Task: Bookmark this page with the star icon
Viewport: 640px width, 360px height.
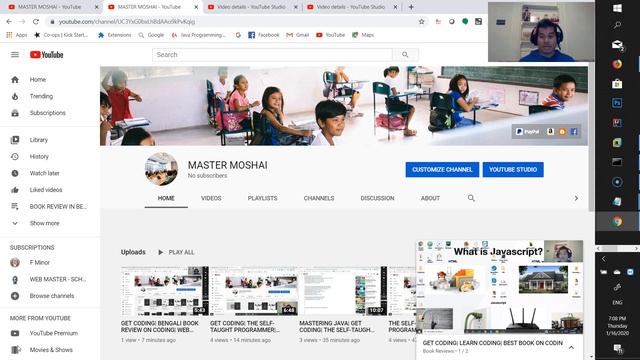Action: (422, 22)
